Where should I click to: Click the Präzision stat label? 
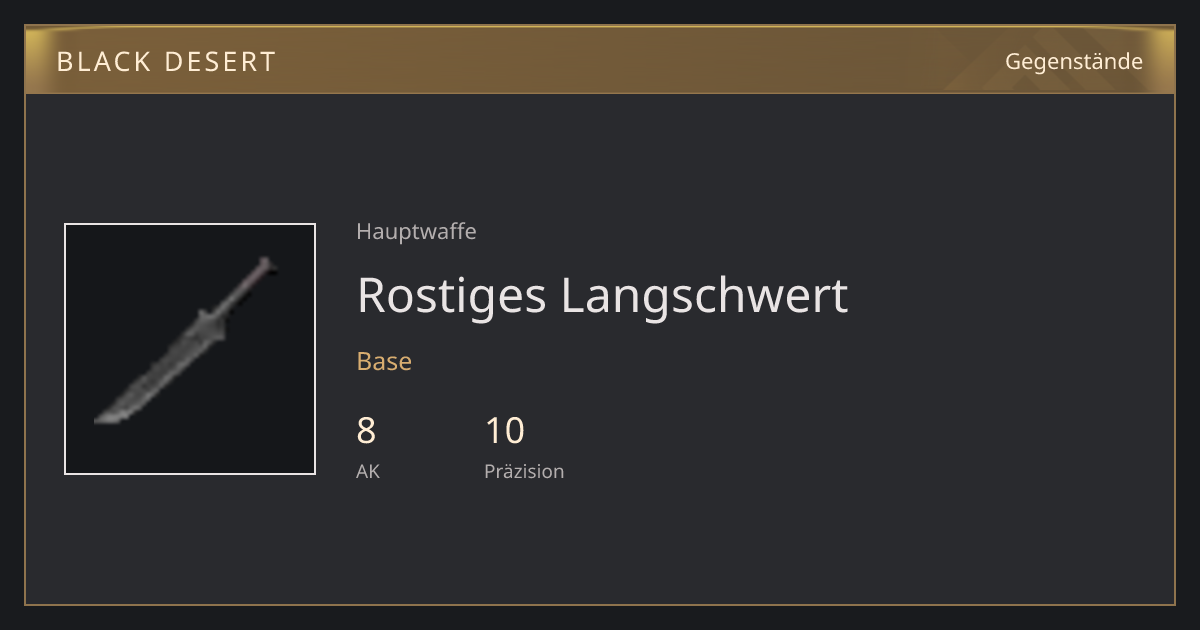tap(524, 471)
